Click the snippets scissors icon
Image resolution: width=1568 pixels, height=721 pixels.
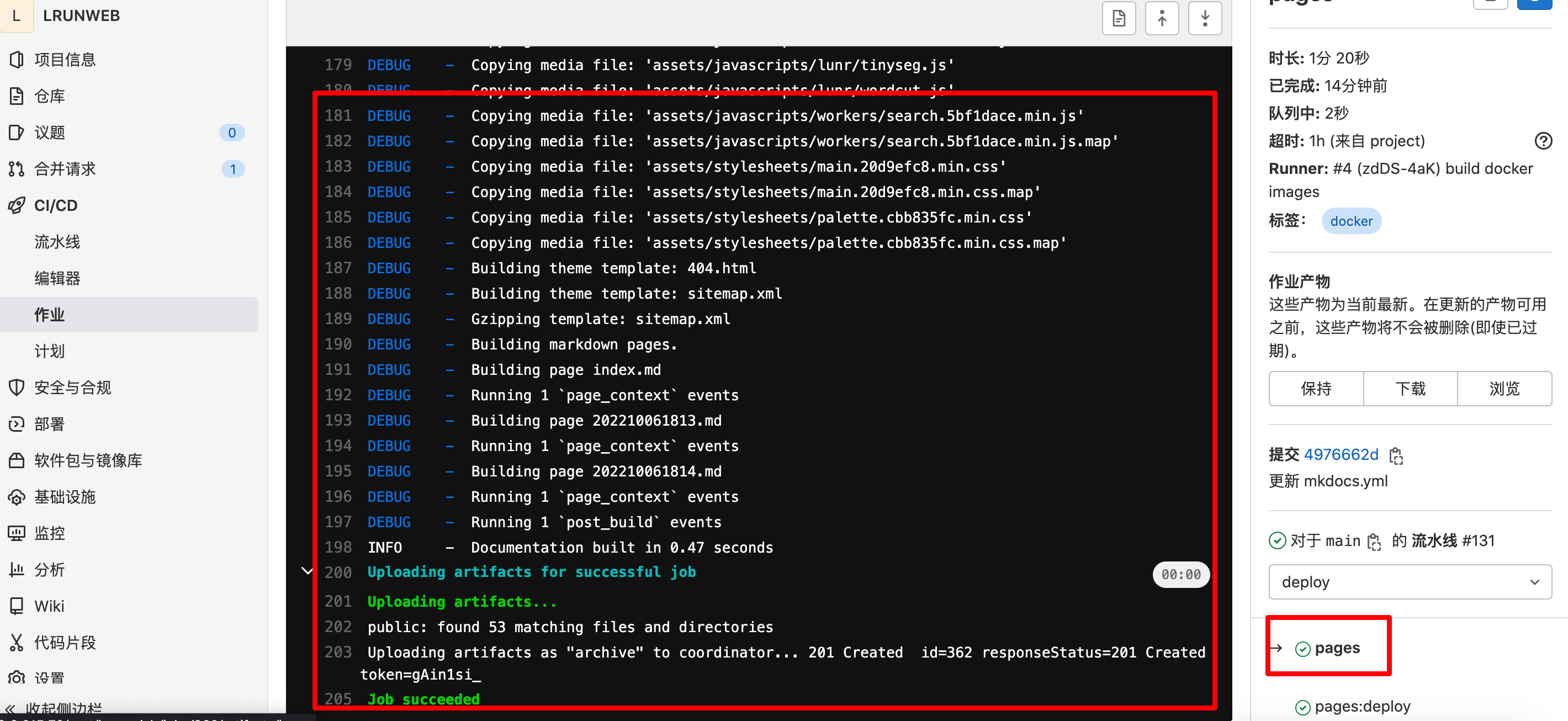tap(17, 643)
